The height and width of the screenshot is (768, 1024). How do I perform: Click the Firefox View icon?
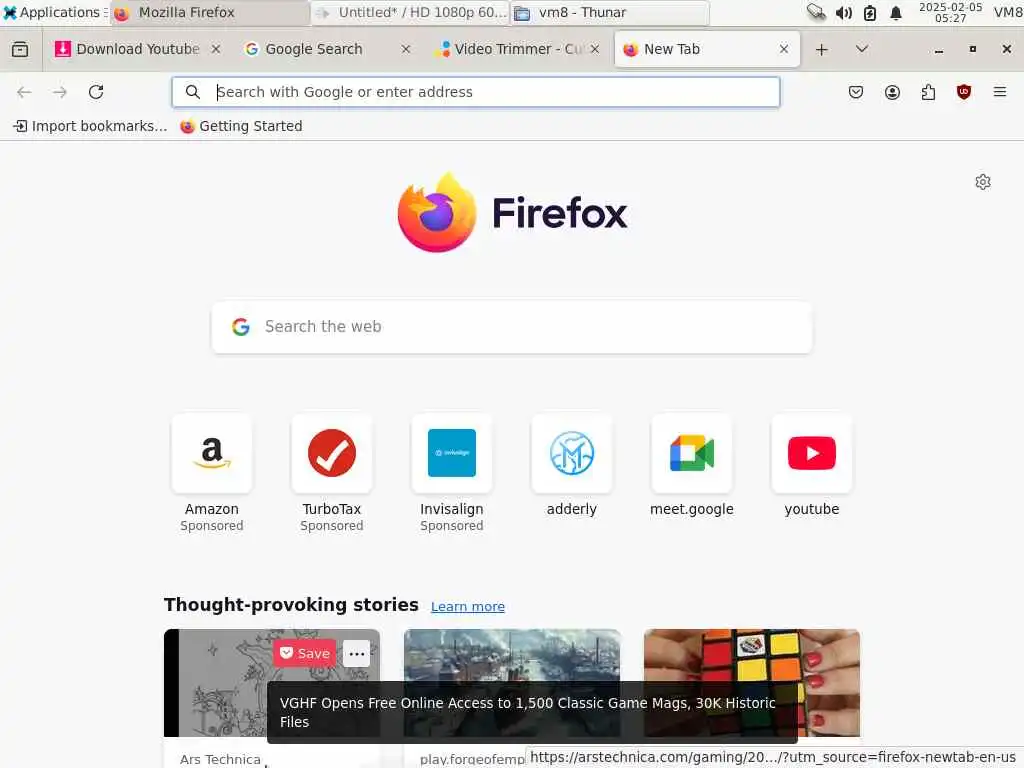(x=20, y=49)
